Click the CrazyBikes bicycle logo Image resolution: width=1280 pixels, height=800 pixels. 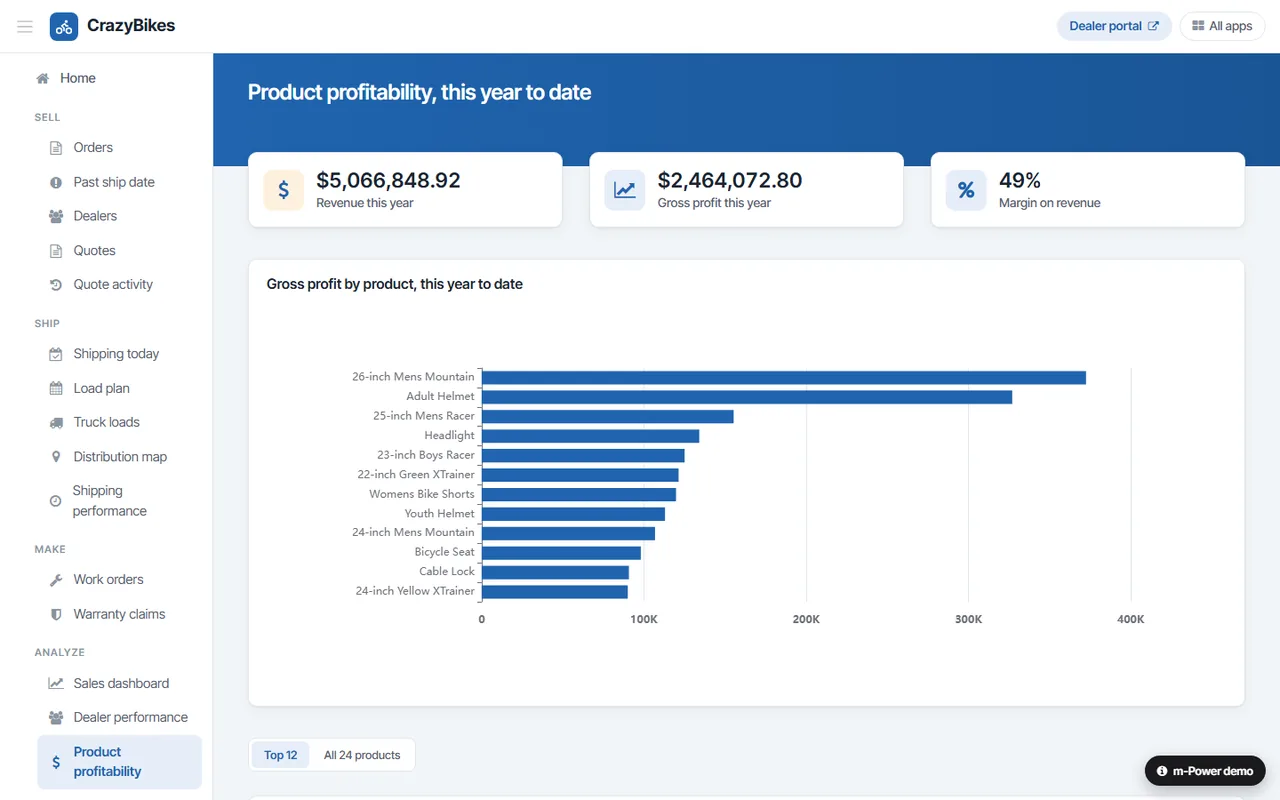coord(64,26)
